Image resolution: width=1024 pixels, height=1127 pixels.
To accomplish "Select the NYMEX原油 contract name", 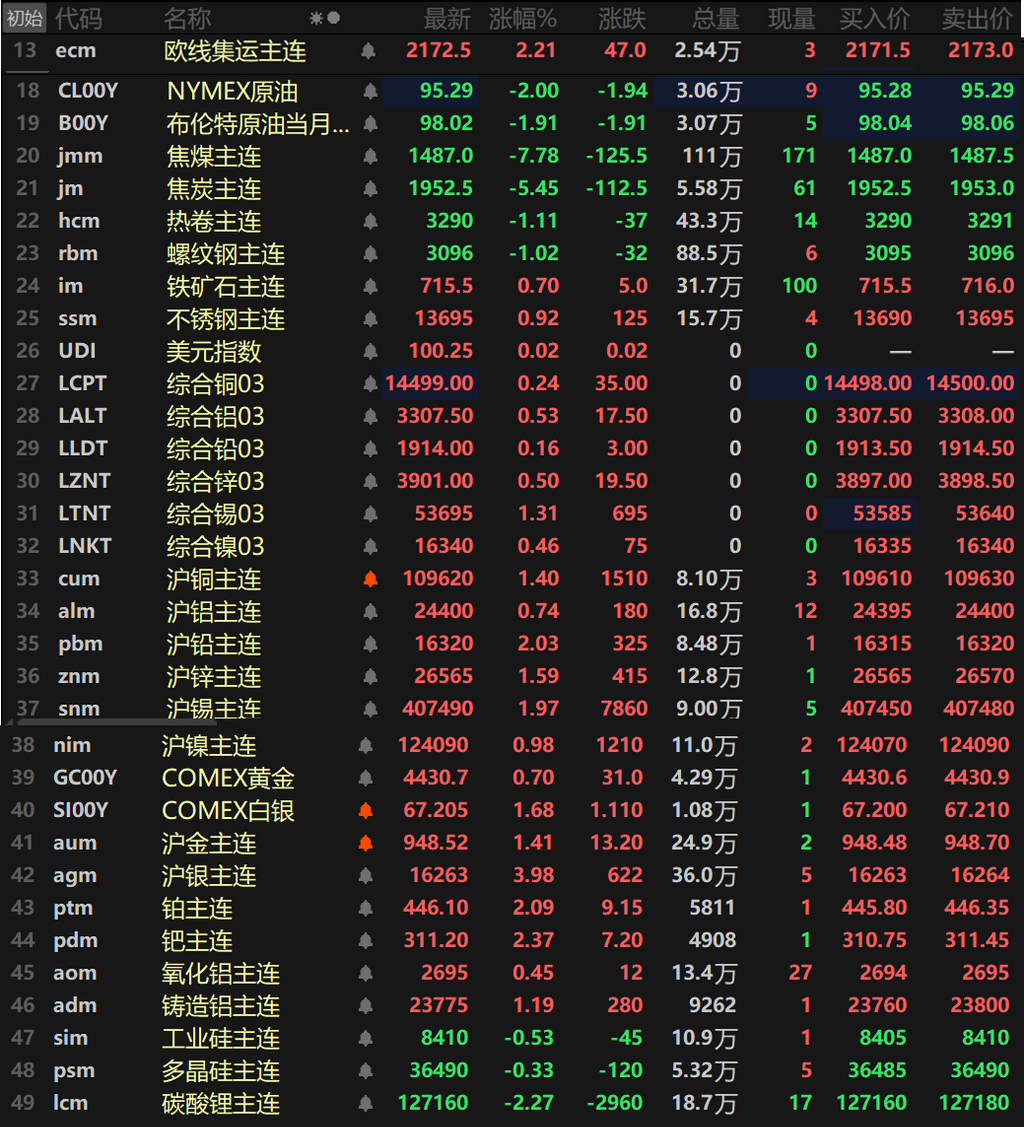I will click(x=232, y=91).
